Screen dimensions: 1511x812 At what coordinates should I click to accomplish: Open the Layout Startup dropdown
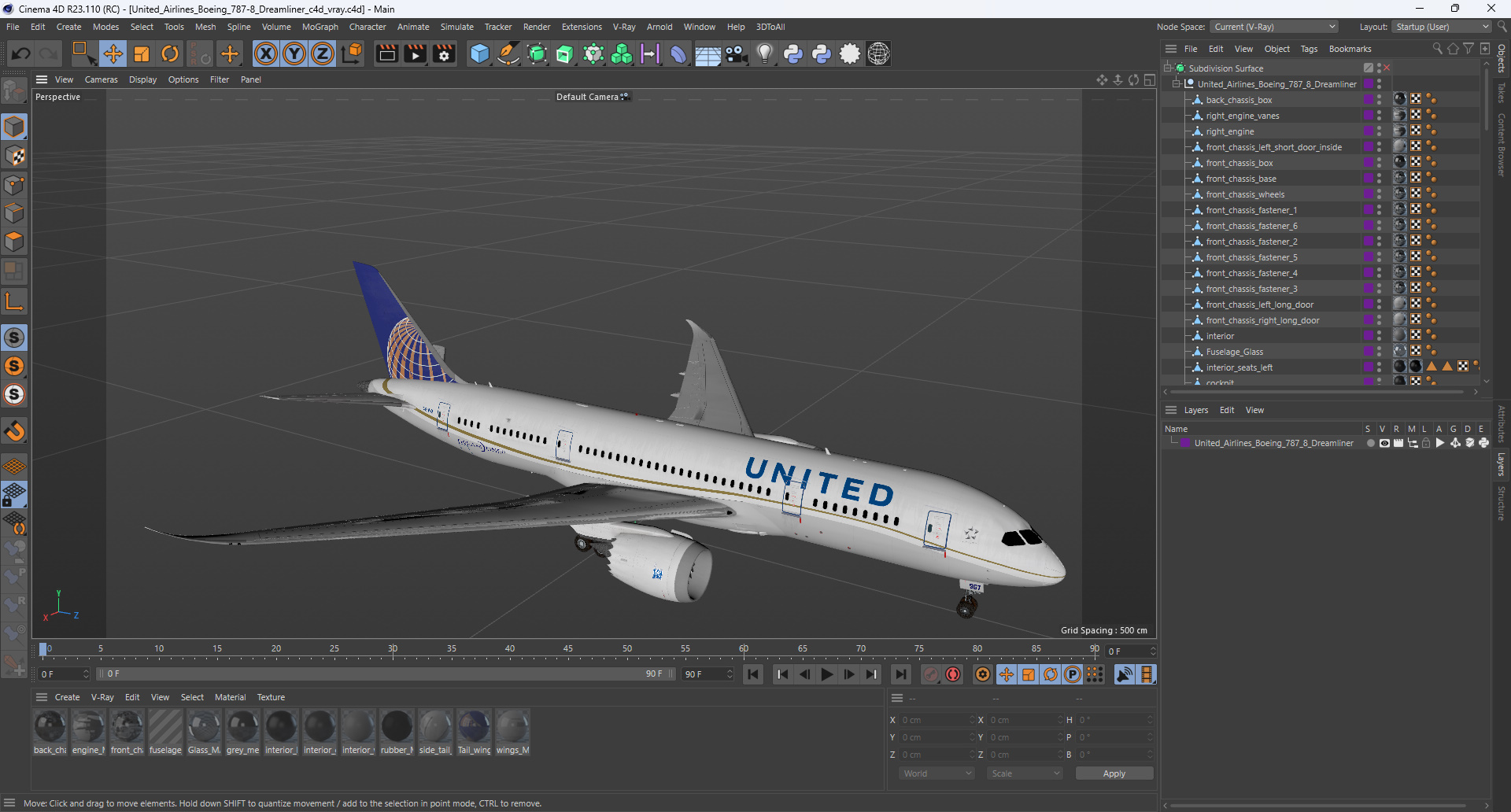click(1442, 27)
